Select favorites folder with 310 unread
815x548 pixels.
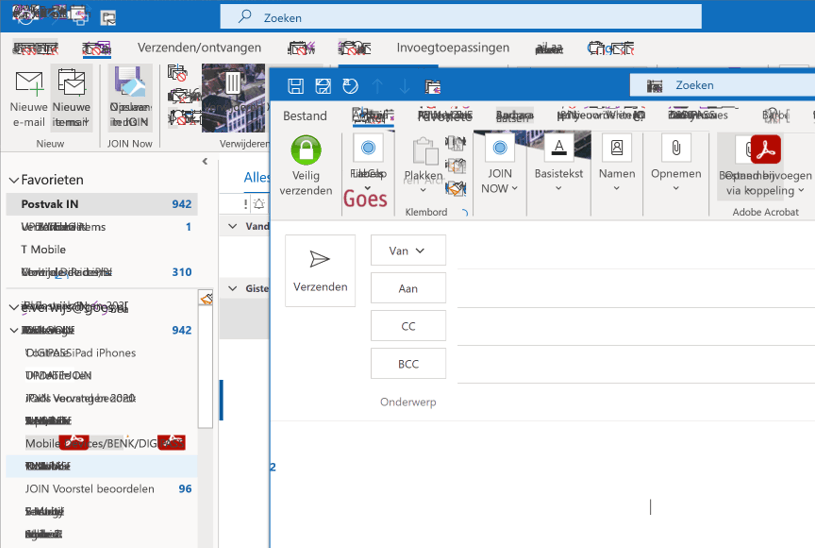point(102,272)
